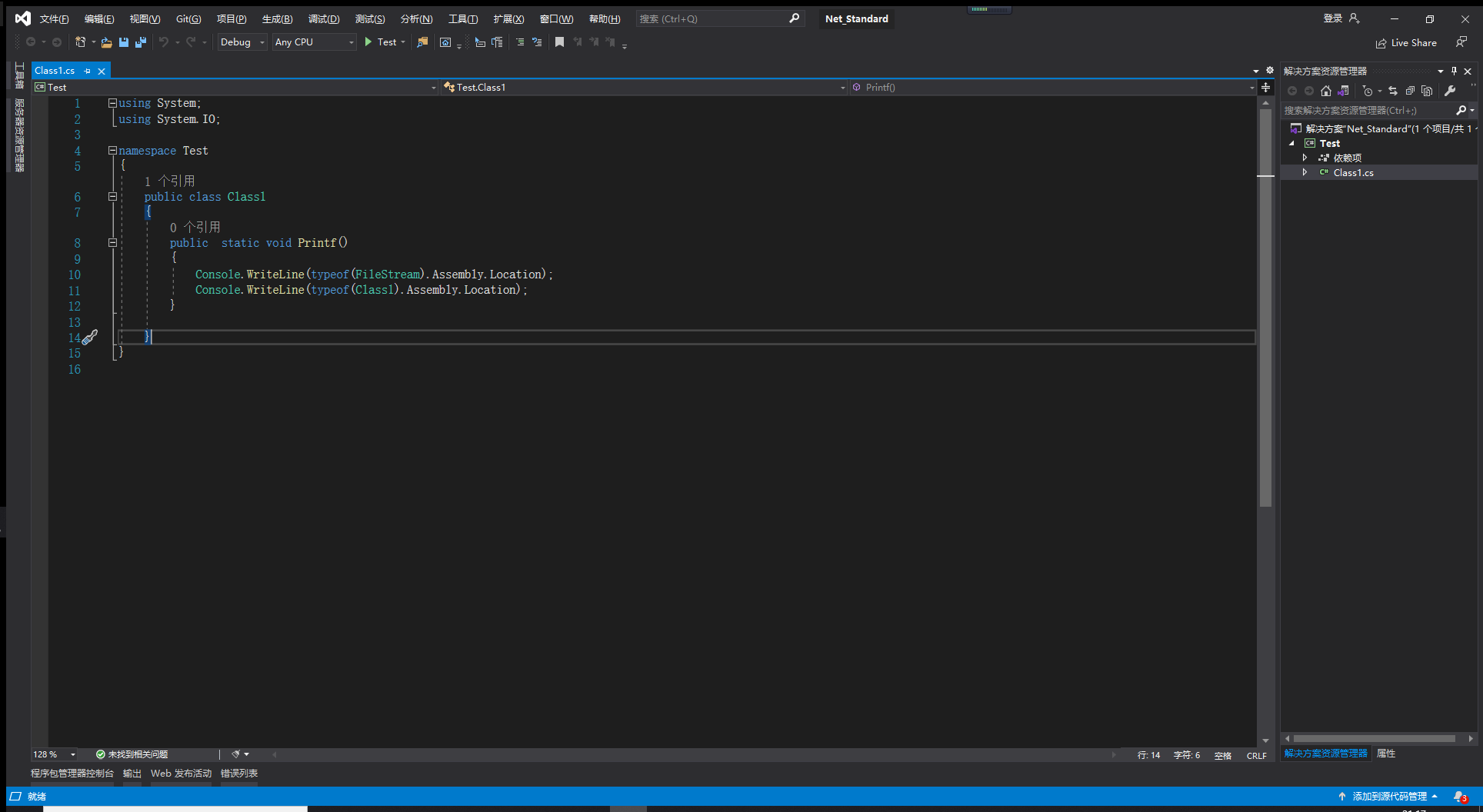Expand the 依赖项 dependencies node
This screenshot has height=812, width=1483.
(1305, 158)
